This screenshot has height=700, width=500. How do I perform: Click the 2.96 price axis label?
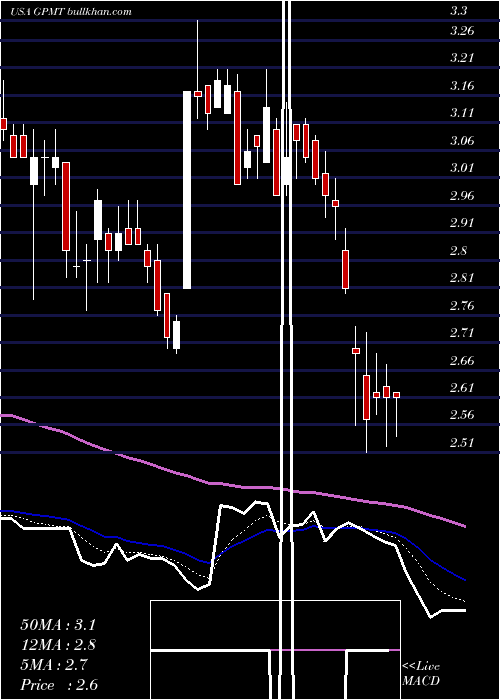tap(462, 196)
